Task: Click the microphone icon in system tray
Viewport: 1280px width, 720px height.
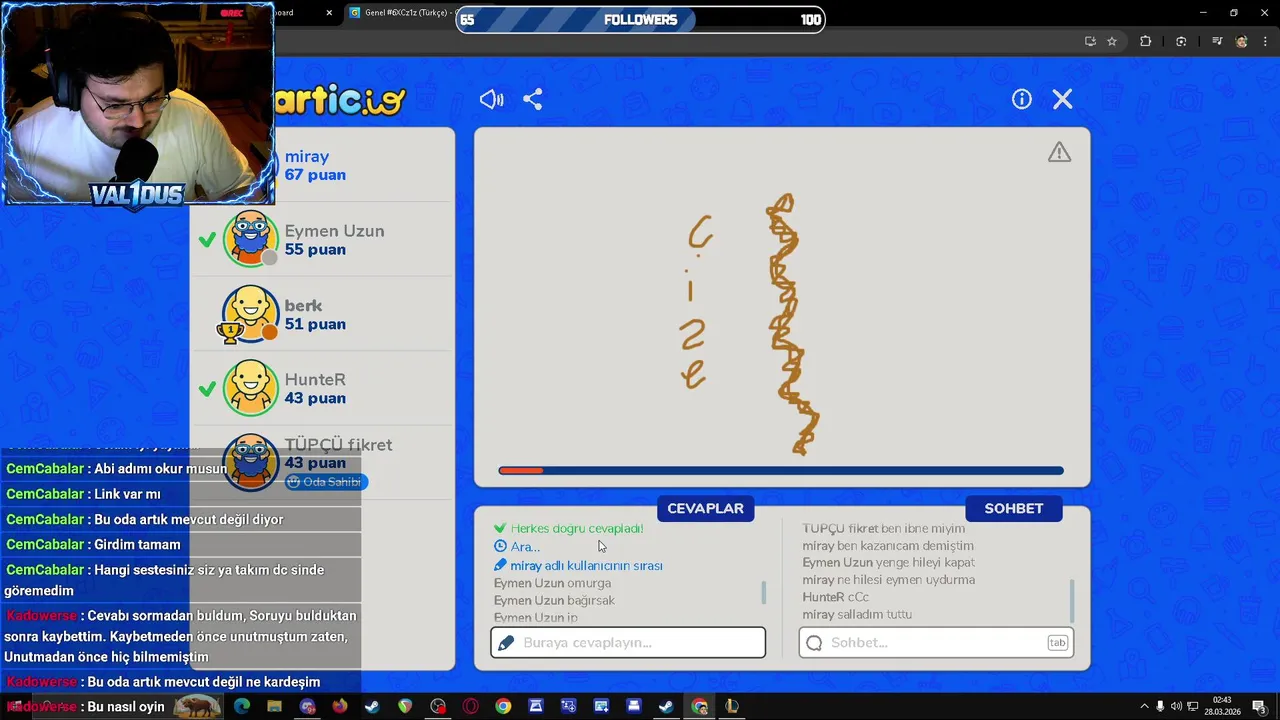Action: point(1160,707)
